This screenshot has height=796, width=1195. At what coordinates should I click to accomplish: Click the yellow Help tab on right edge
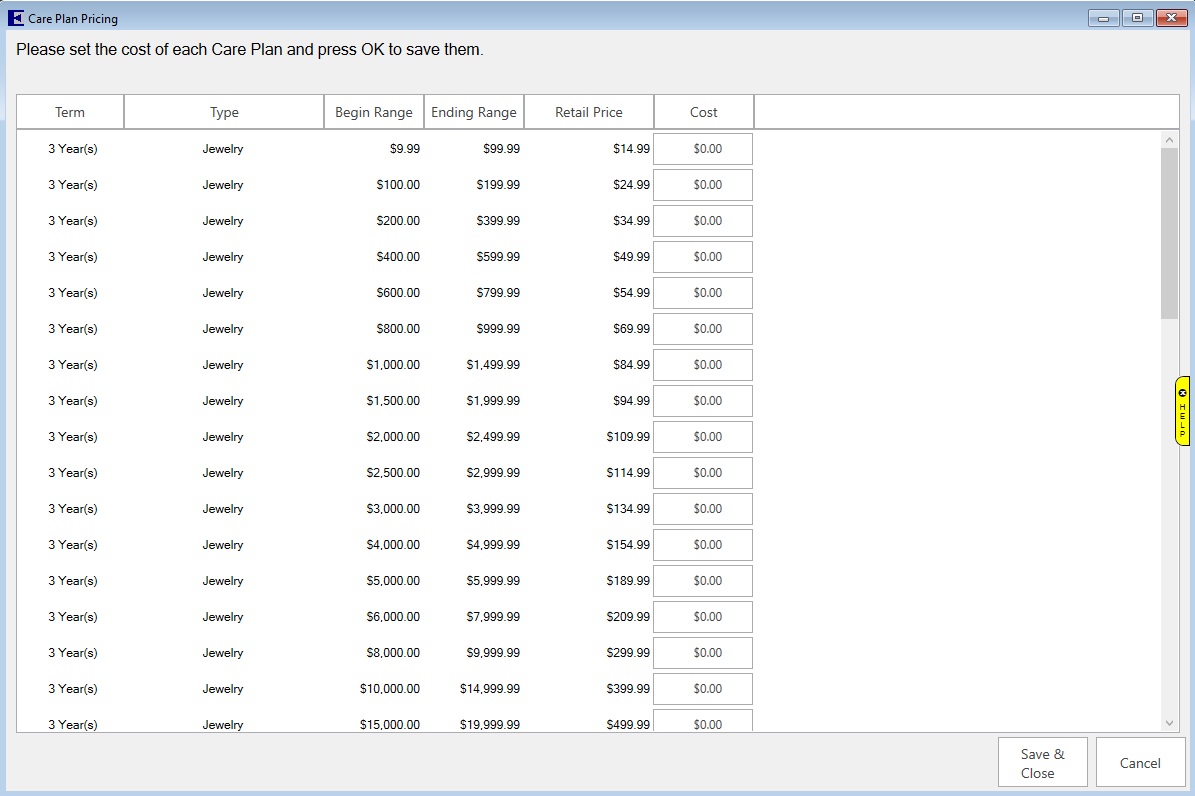1183,410
